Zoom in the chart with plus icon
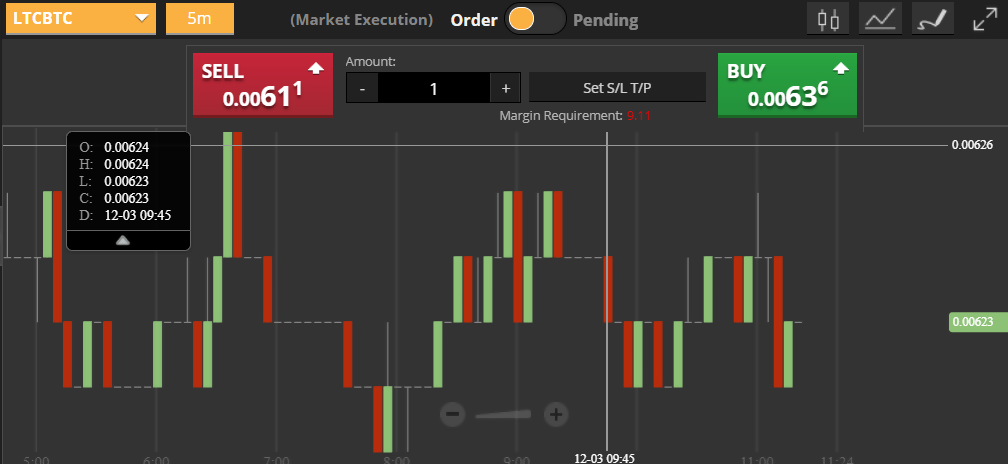Image resolution: width=1008 pixels, height=464 pixels. click(556, 414)
